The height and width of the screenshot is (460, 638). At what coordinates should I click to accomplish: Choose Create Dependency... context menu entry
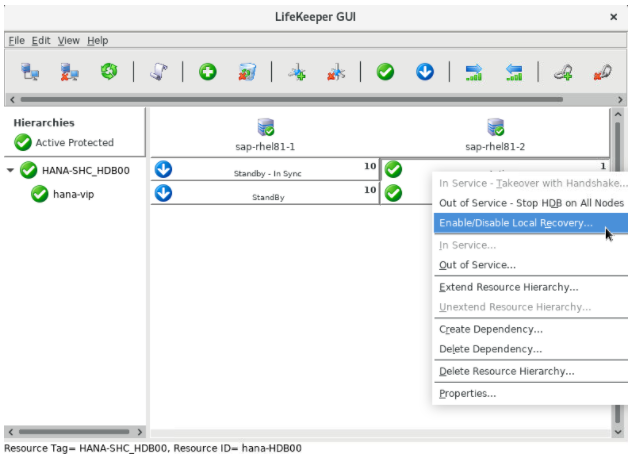pos(531,329)
